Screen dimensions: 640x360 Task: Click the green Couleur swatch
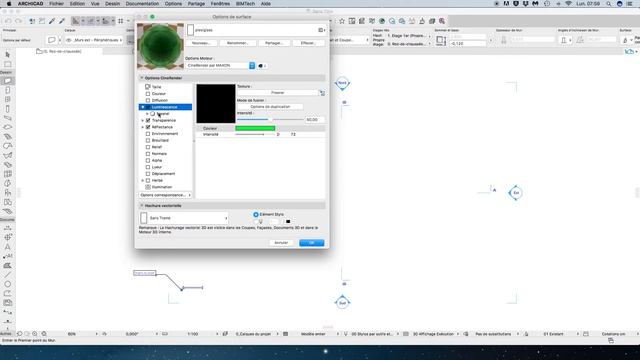pyautogui.click(x=255, y=128)
